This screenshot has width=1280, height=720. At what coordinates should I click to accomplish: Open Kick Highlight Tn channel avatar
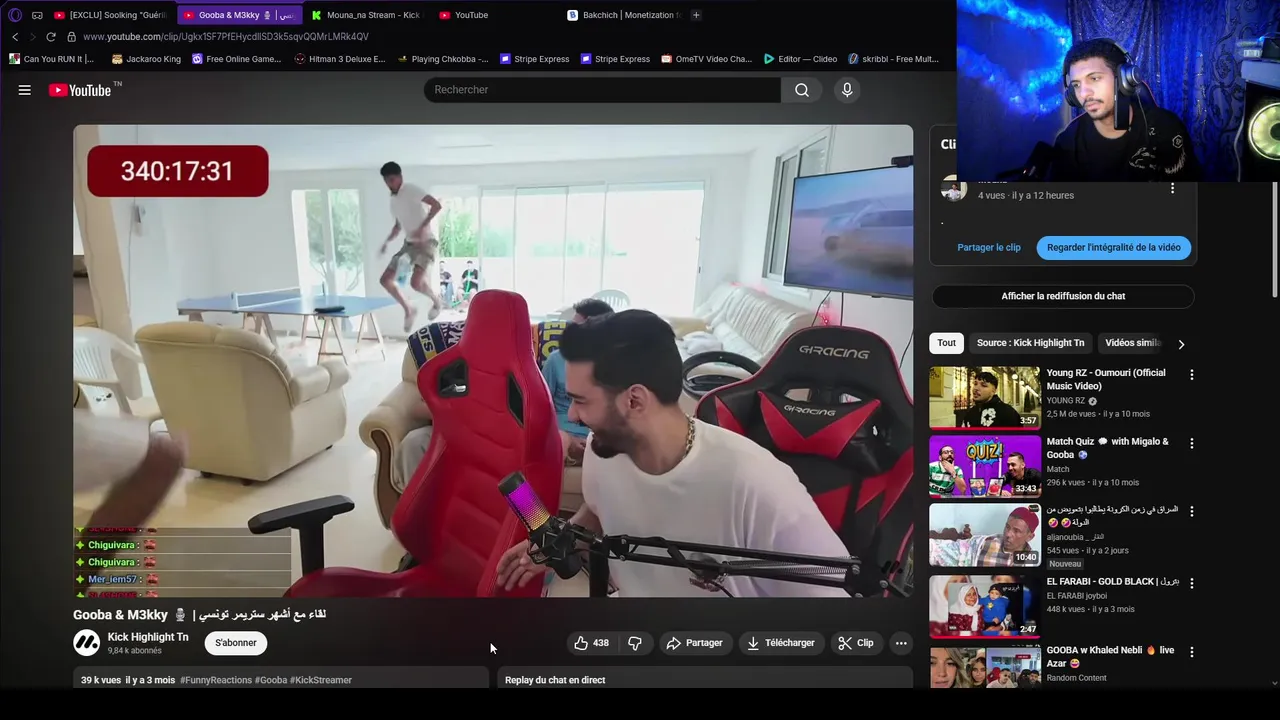pos(87,643)
